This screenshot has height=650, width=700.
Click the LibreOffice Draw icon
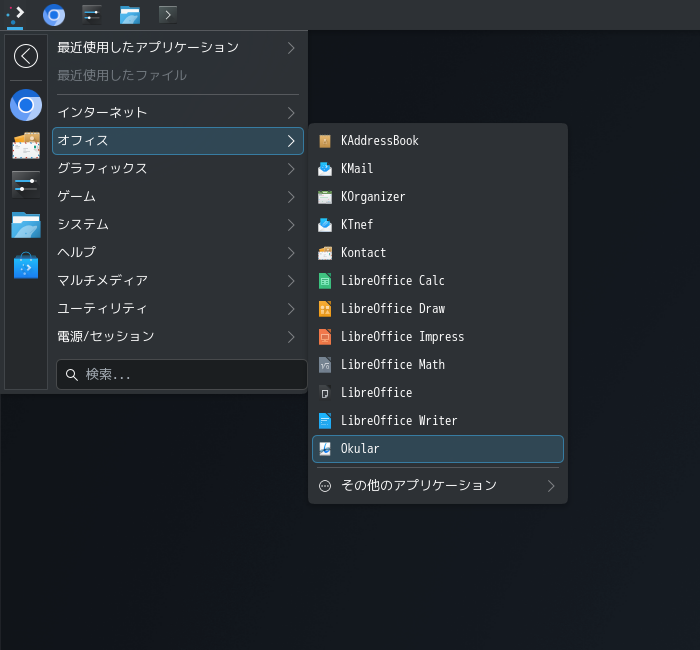point(325,309)
